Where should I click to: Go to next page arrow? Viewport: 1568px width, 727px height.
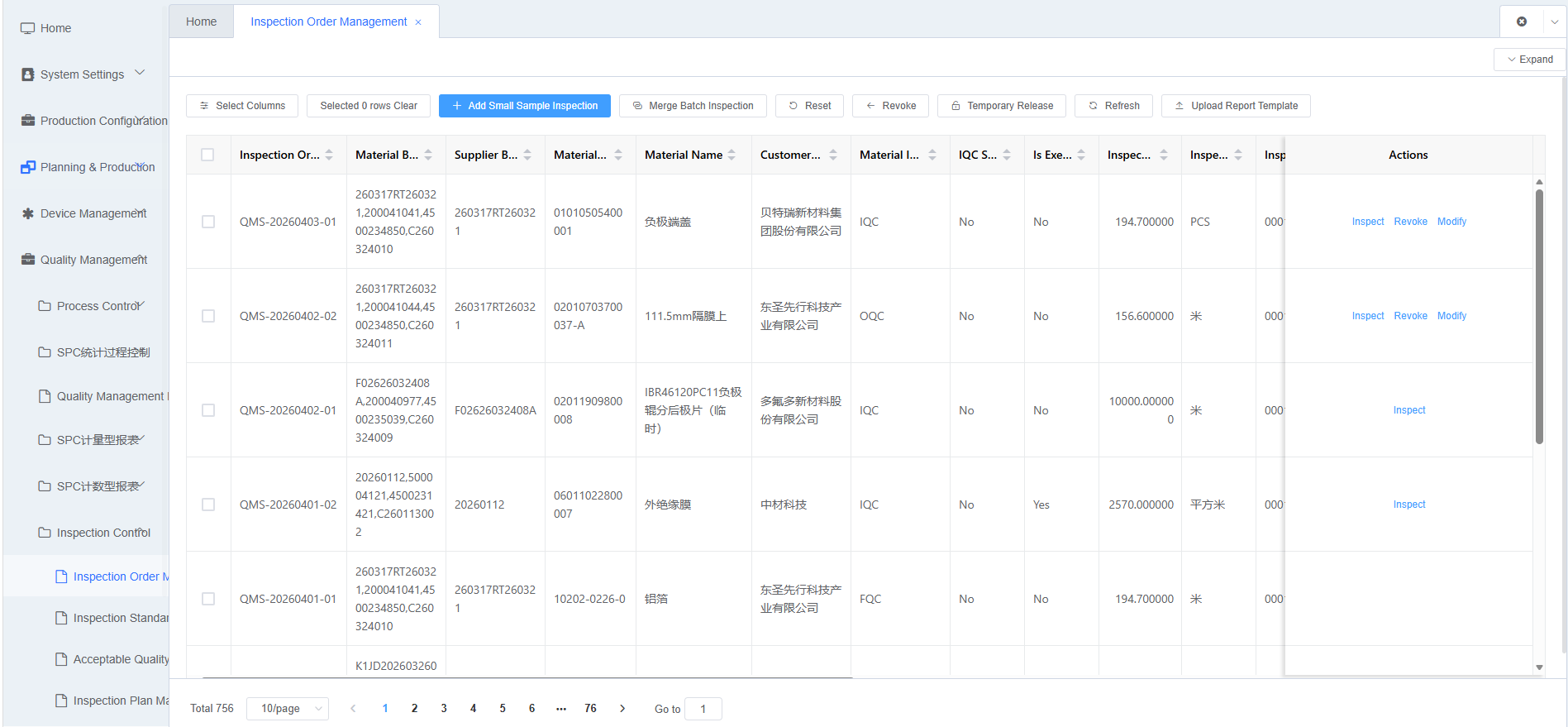pyautogui.click(x=622, y=709)
